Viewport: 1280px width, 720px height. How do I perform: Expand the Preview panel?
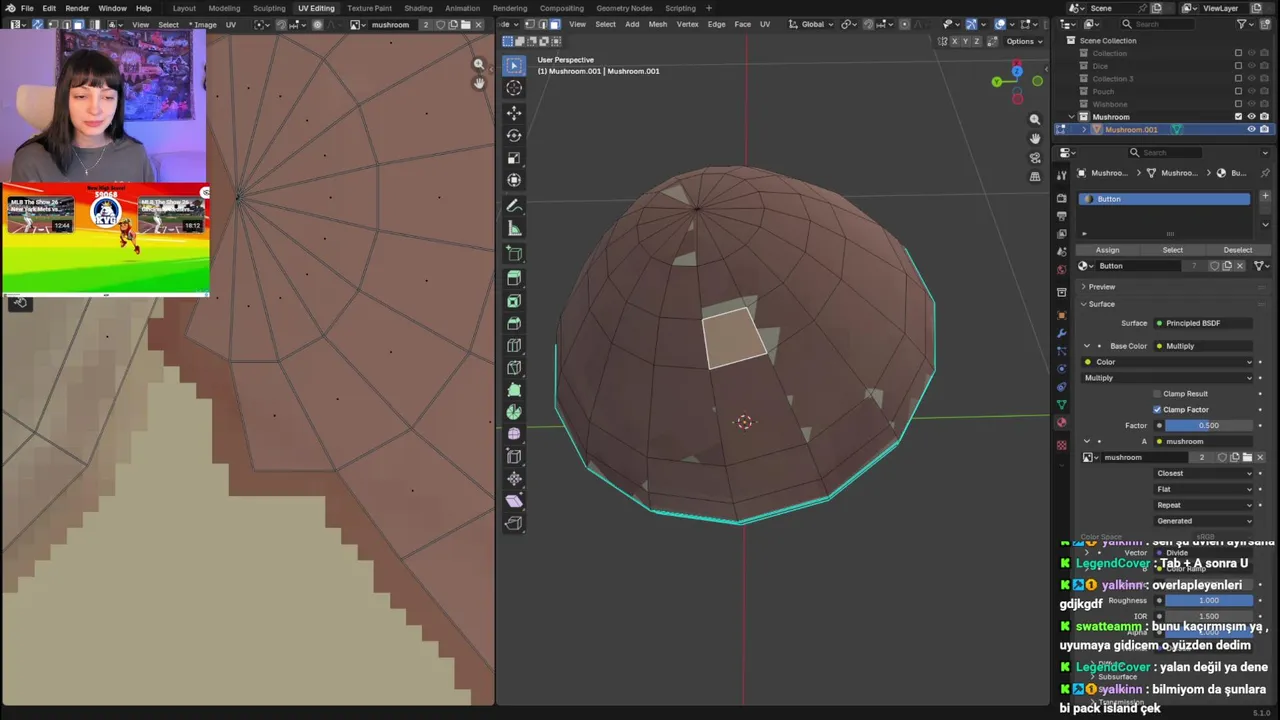coord(1101,287)
